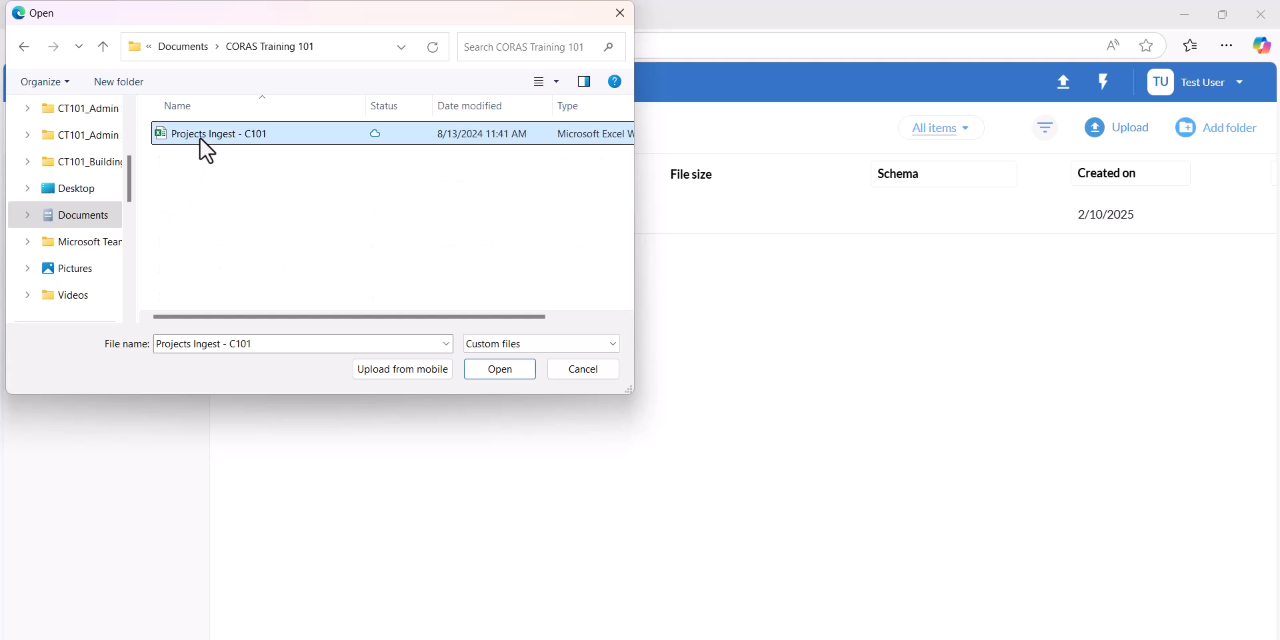
Task: Click Upload from mobile button
Action: [x=403, y=369]
